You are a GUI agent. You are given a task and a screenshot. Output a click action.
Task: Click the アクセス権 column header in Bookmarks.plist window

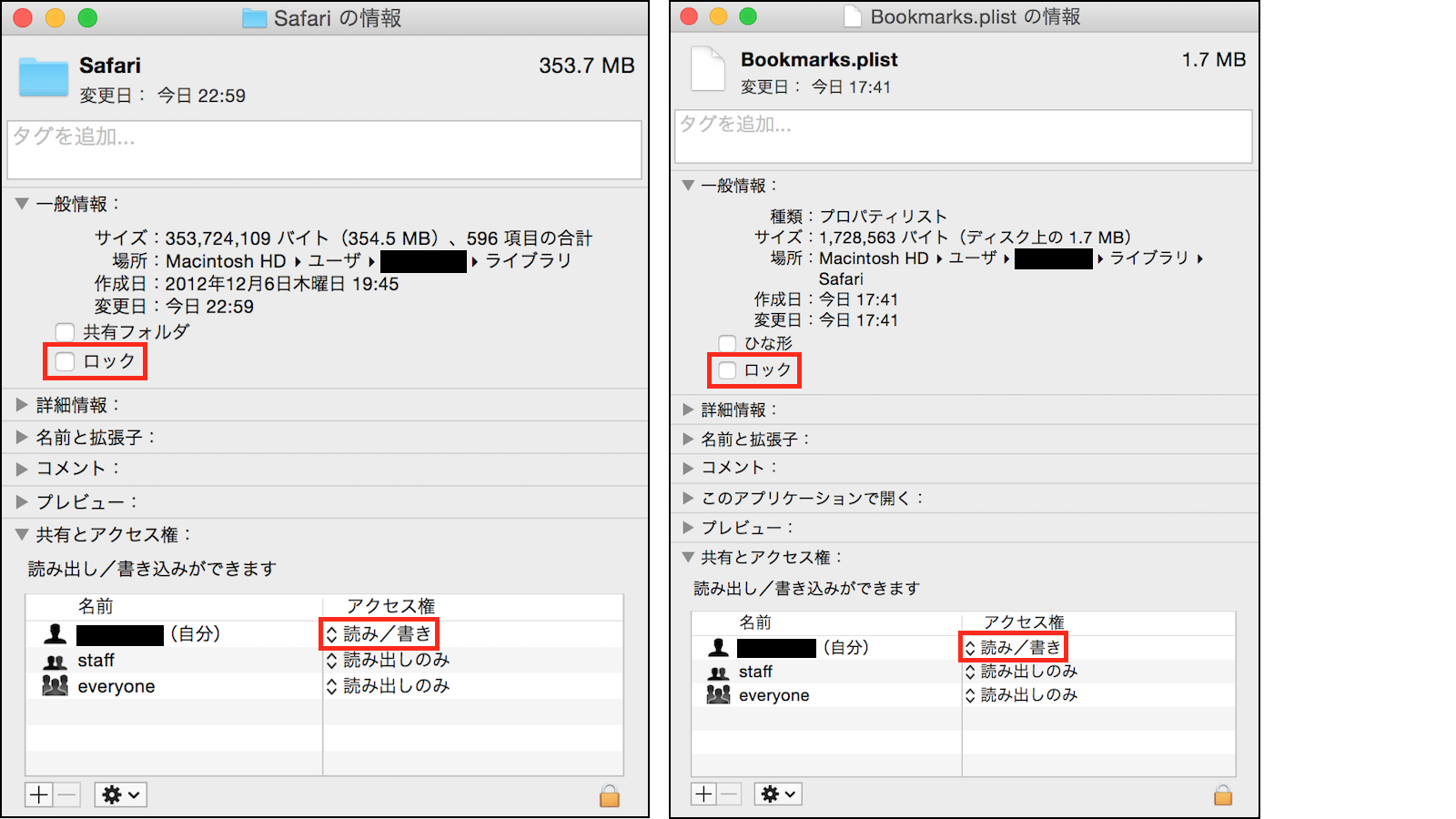[x=1024, y=622]
